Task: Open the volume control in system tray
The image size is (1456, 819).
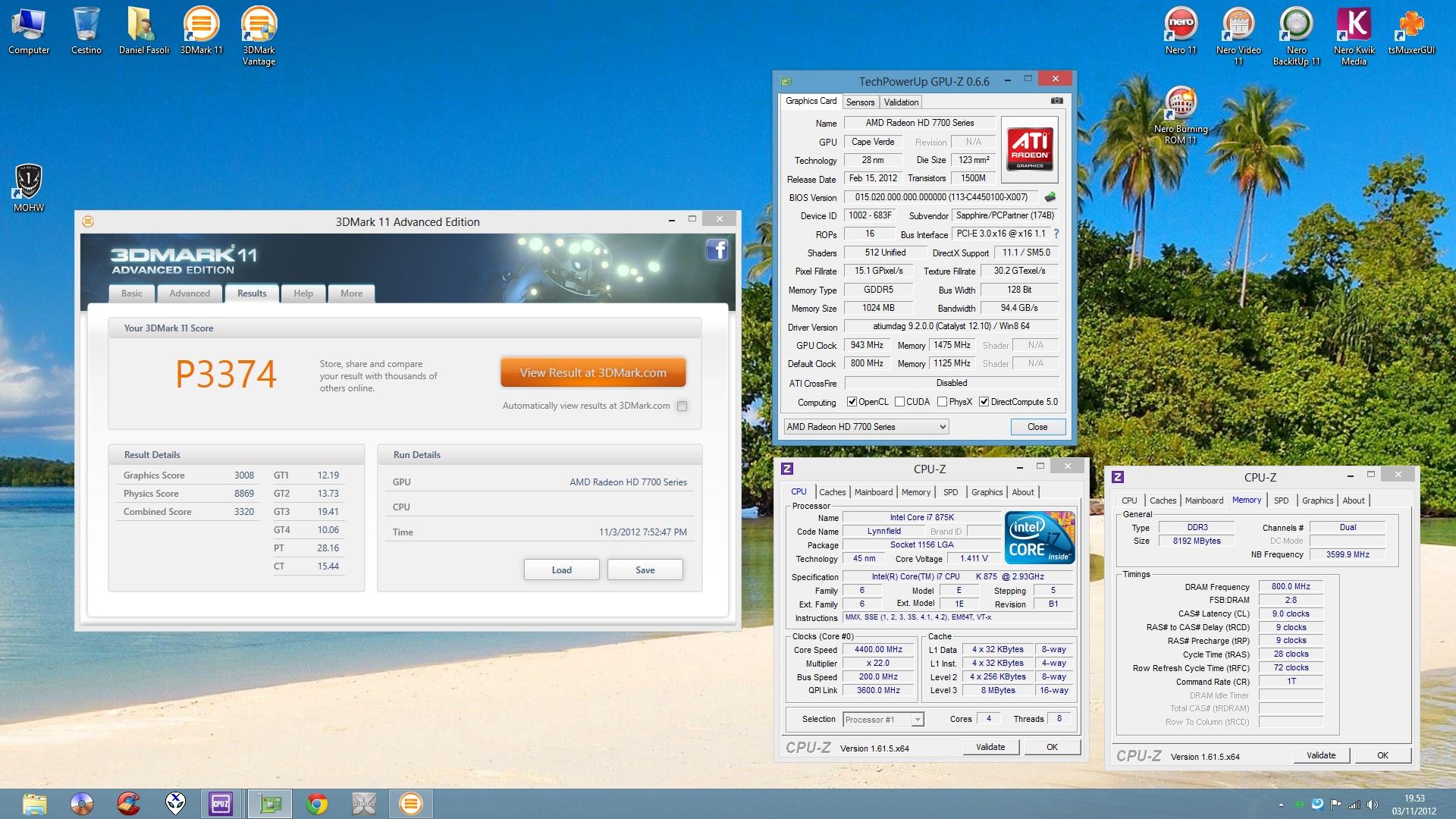Action: pos(1373,805)
